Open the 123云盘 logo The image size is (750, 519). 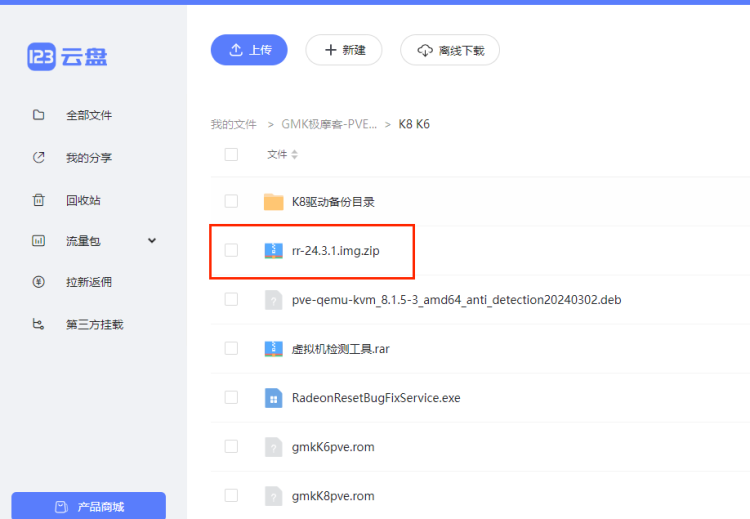click(x=67, y=57)
